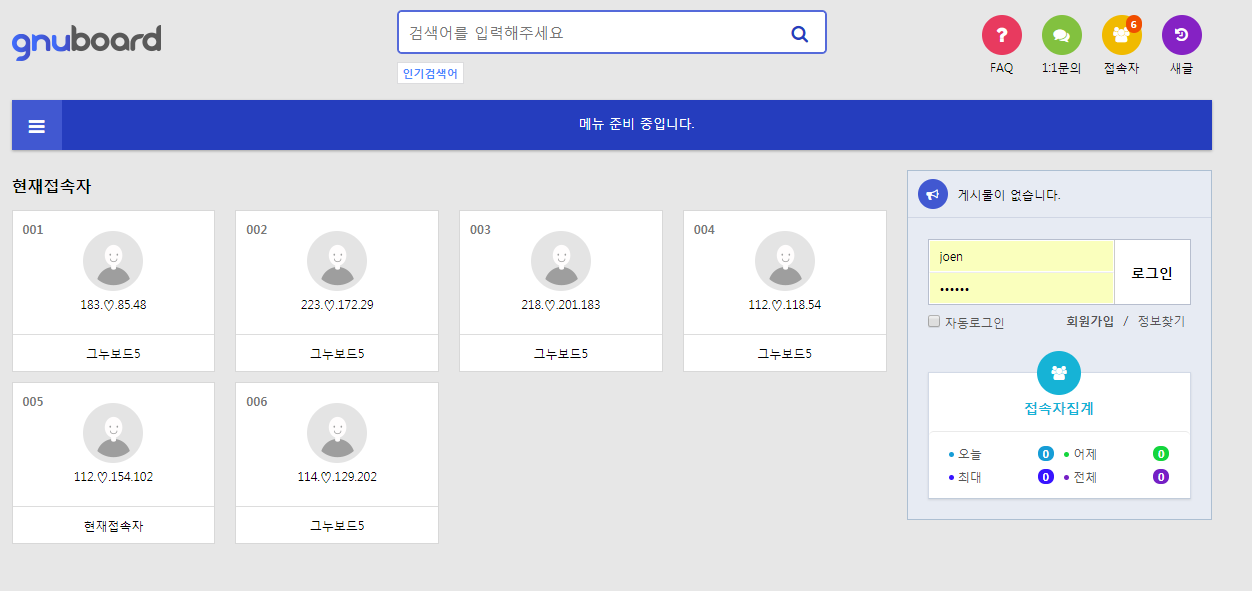The image size is (1252, 591).
Task: Open the 접속자 visitors icon
Action: click(x=1121, y=35)
